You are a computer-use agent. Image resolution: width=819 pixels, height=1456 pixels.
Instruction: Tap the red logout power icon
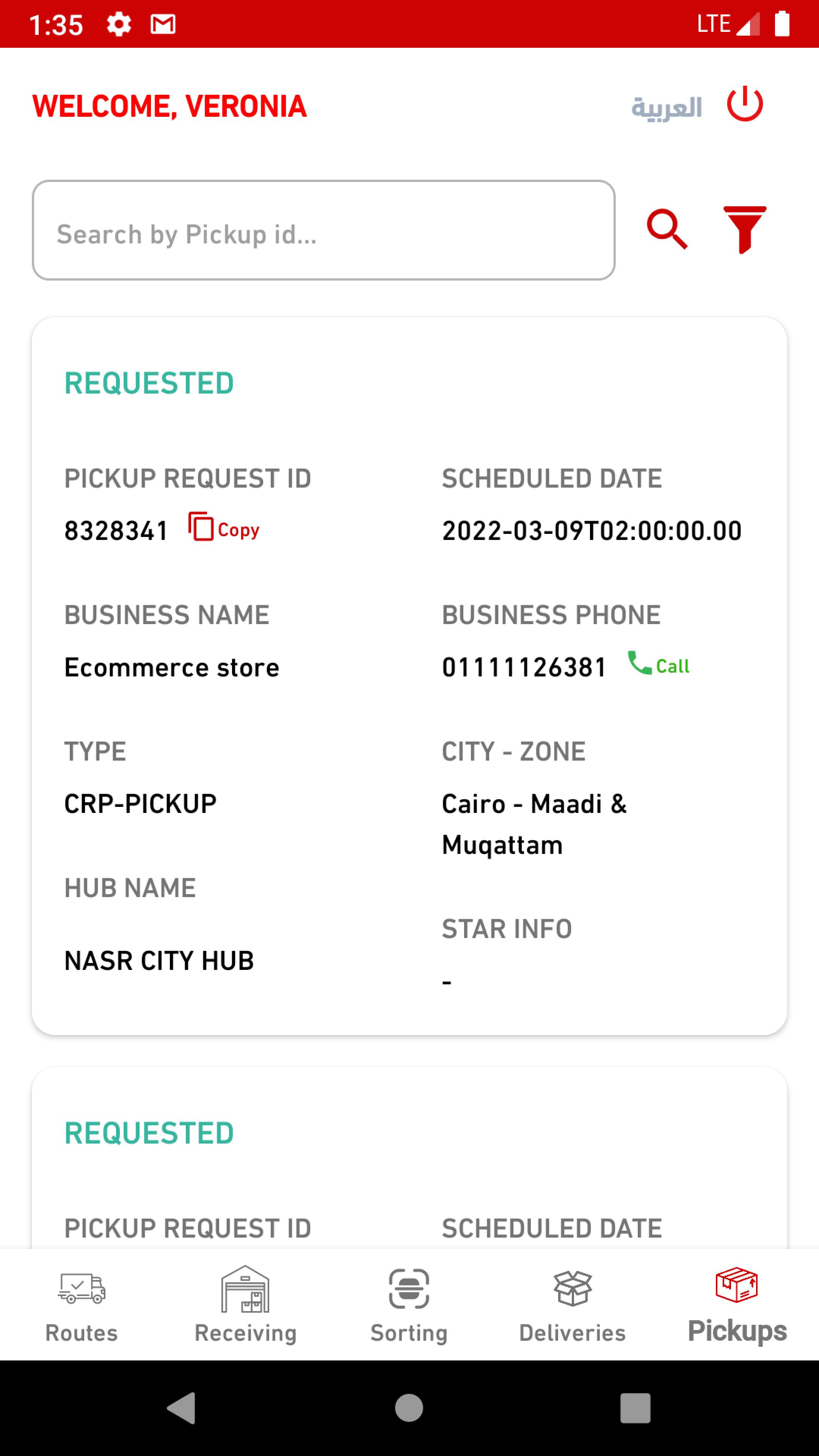coord(744,104)
